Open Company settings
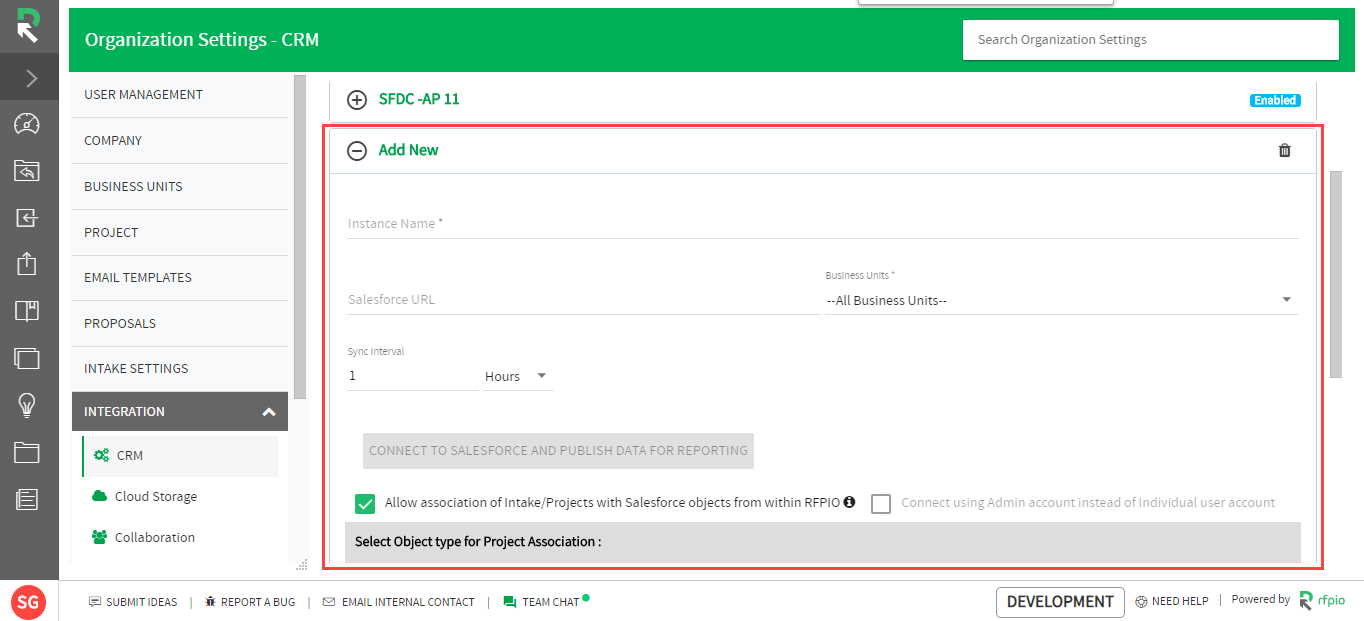This screenshot has width=1364, height=621. click(180, 141)
